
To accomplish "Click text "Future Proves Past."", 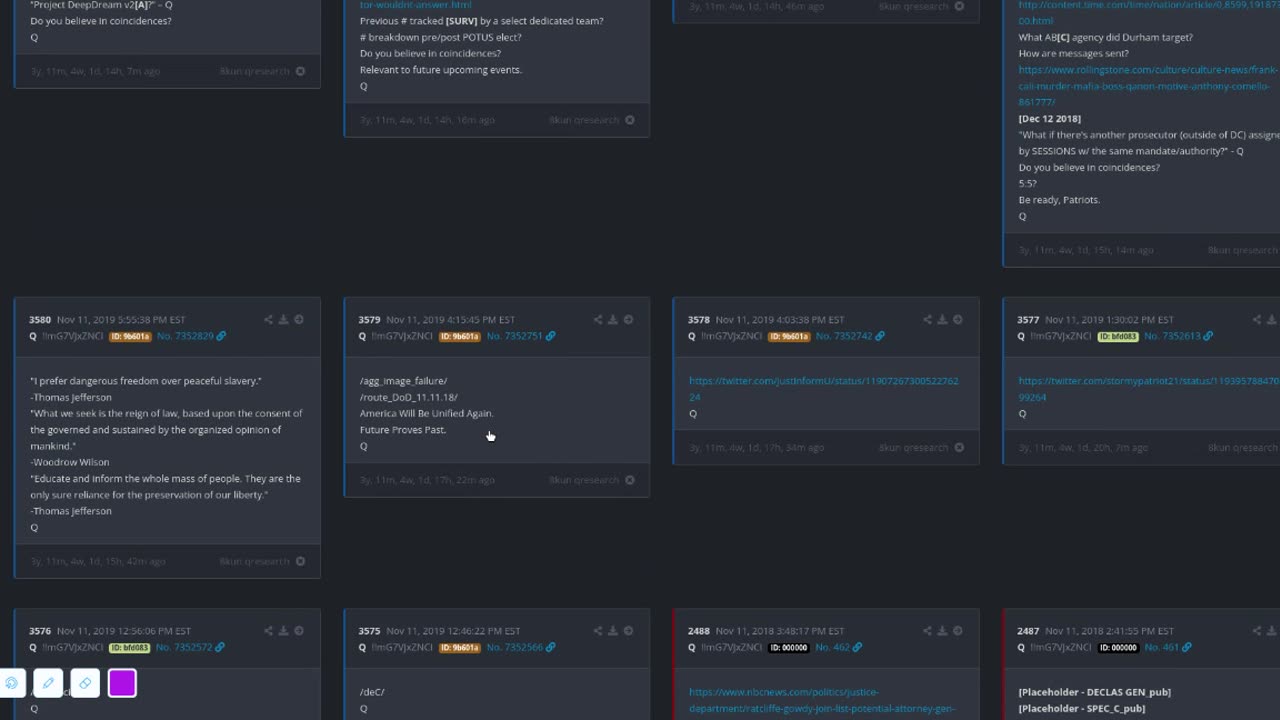I will [403, 429].
